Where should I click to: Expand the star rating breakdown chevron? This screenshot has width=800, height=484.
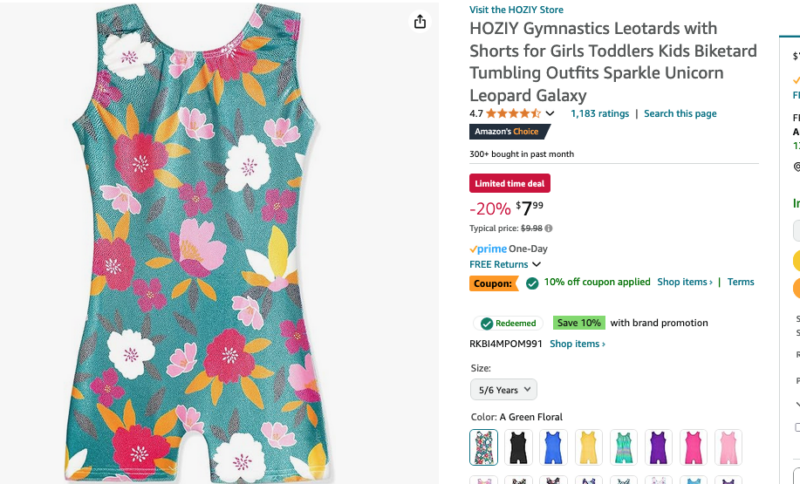point(550,114)
